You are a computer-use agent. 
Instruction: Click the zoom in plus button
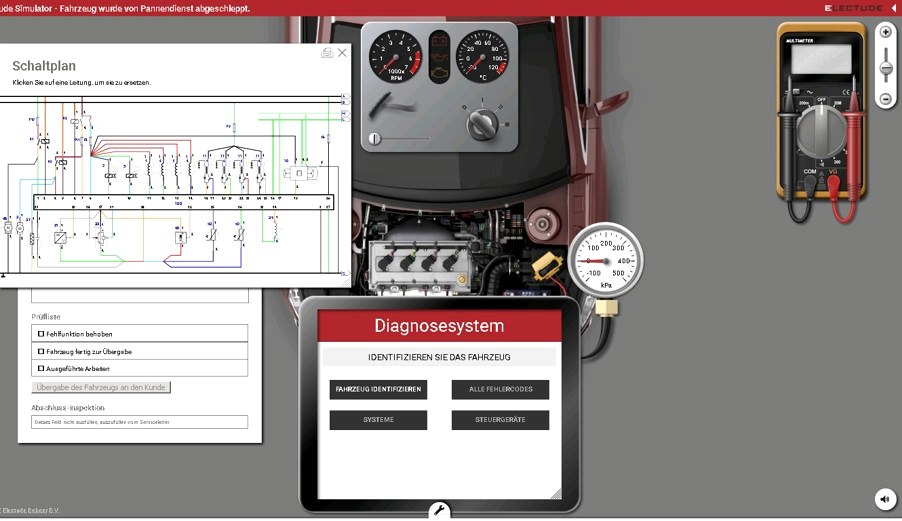tap(885, 32)
